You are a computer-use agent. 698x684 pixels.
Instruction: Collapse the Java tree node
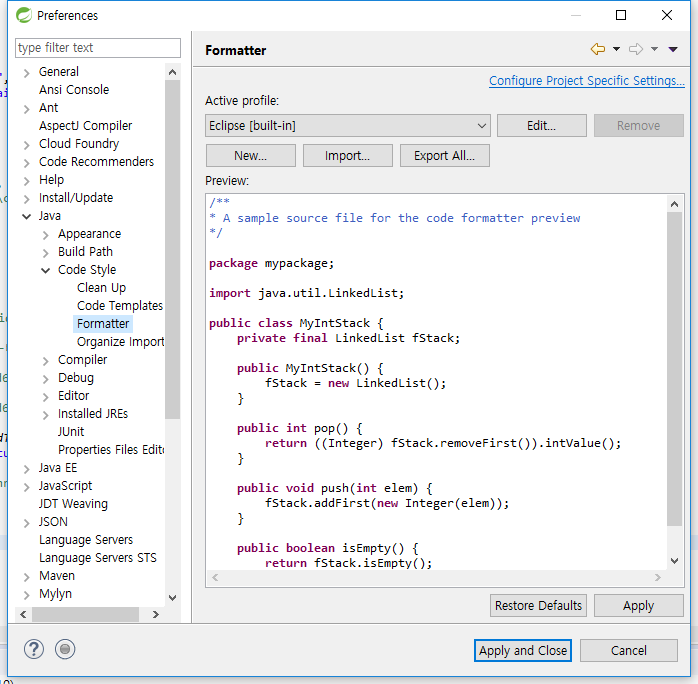[27, 217]
